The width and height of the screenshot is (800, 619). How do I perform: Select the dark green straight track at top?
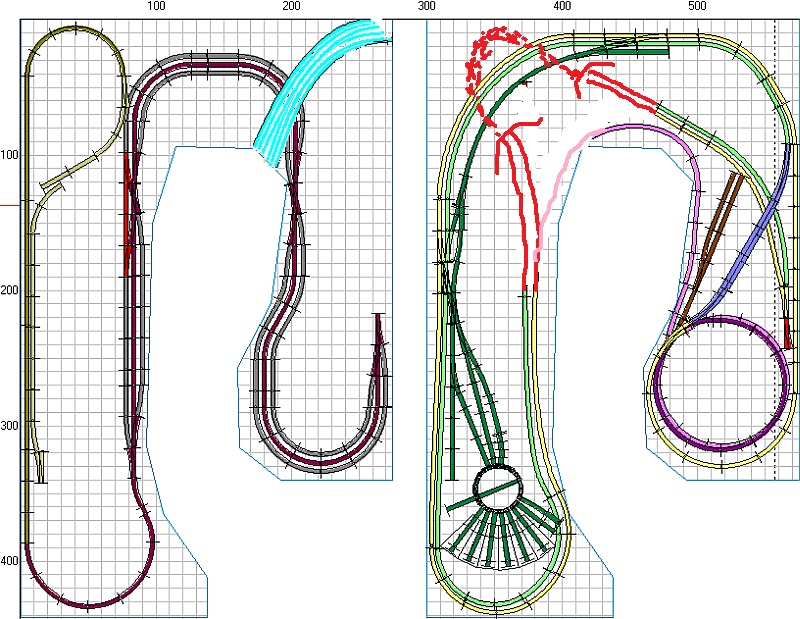[640, 50]
